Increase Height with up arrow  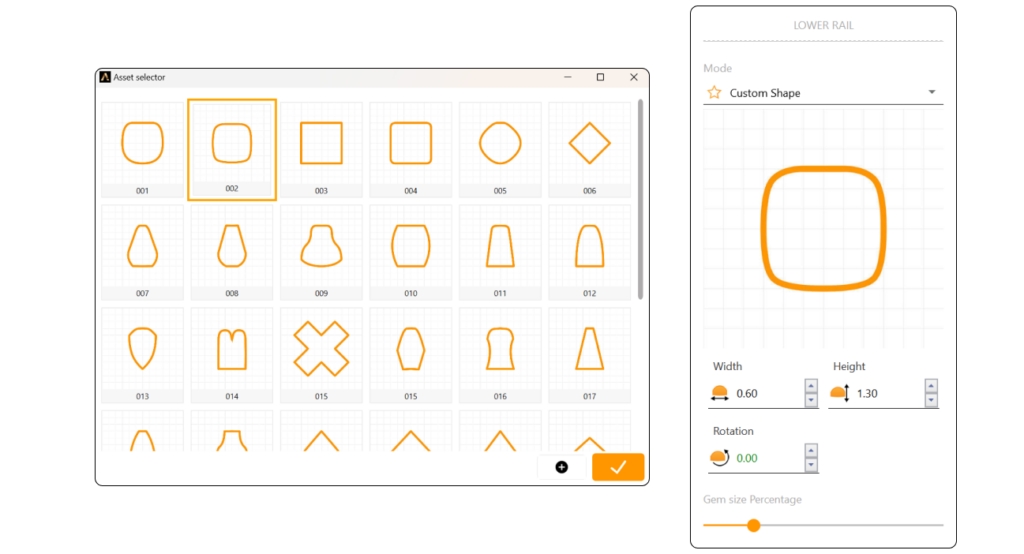tap(931, 385)
